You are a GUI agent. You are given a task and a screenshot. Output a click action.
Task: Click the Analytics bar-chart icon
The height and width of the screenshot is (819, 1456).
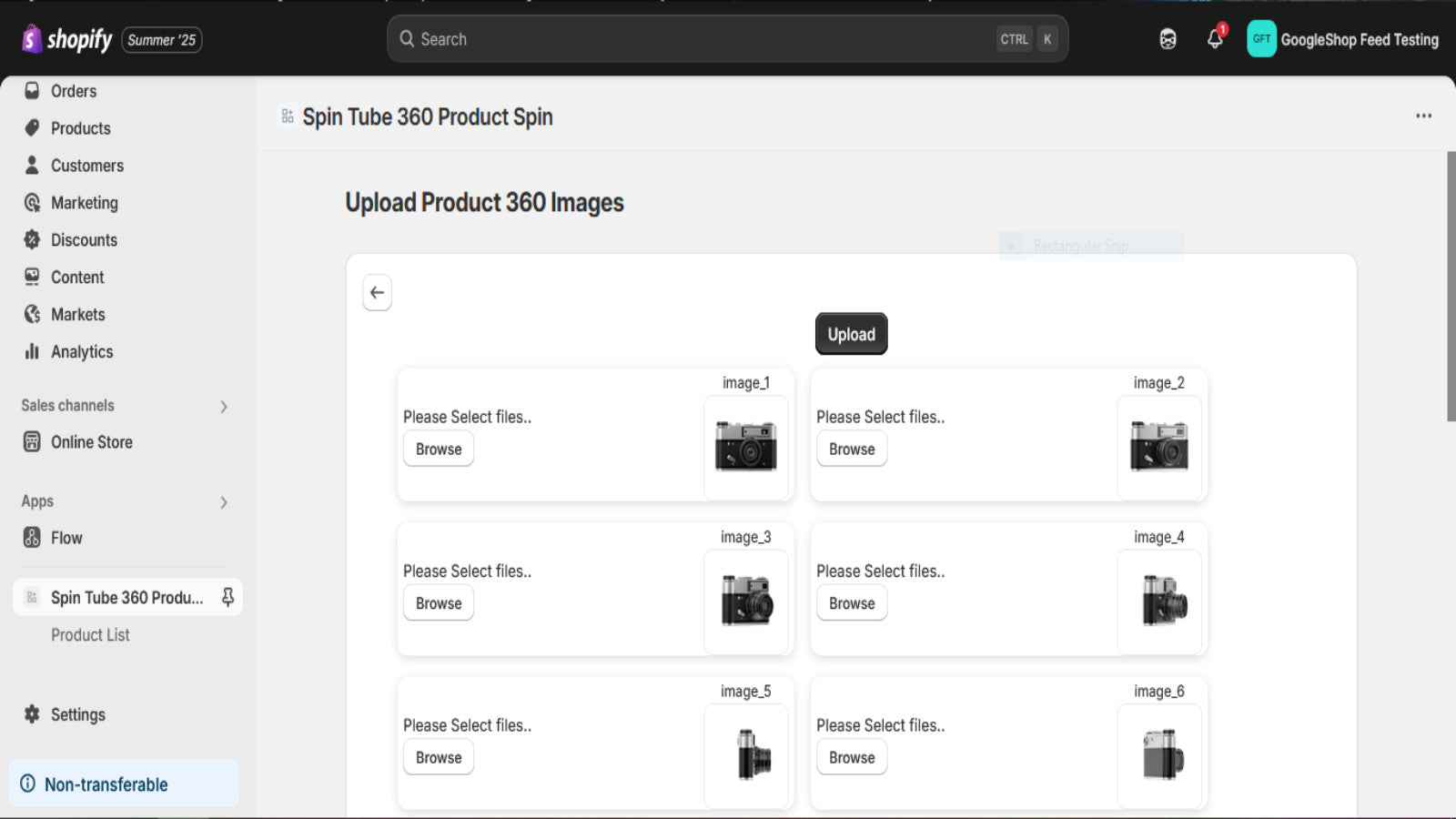(x=32, y=351)
